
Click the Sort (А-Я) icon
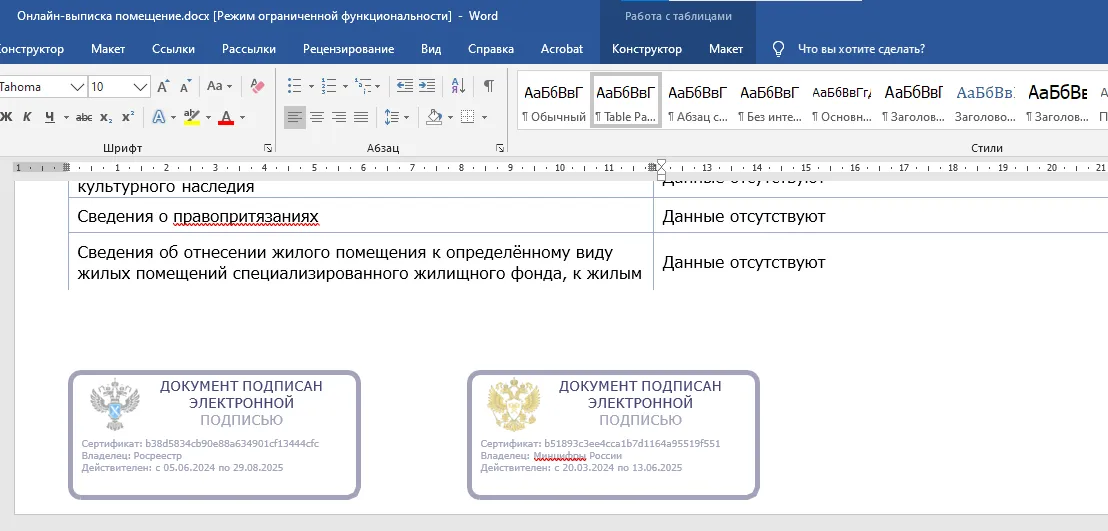[458, 86]
